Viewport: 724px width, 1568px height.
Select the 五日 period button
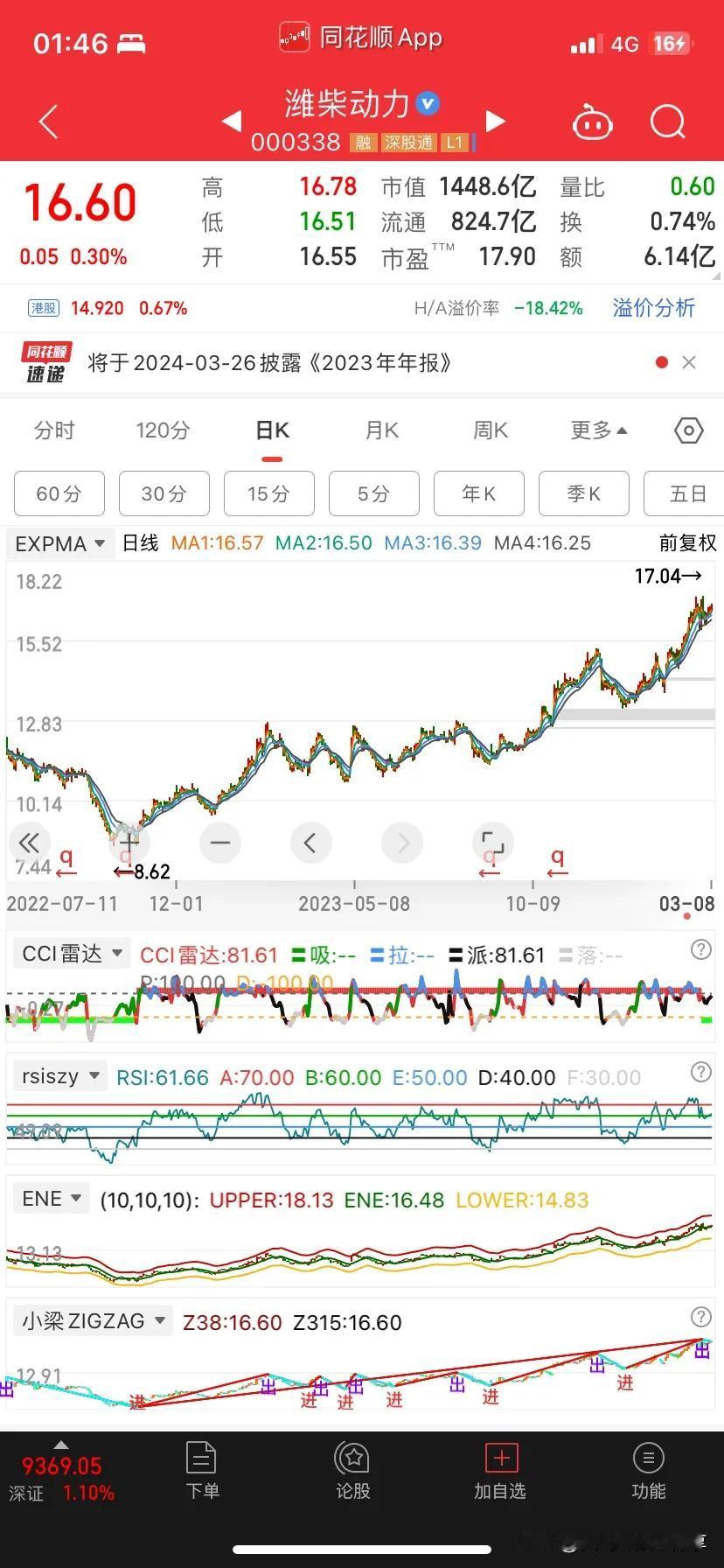(x=684, y=493)
